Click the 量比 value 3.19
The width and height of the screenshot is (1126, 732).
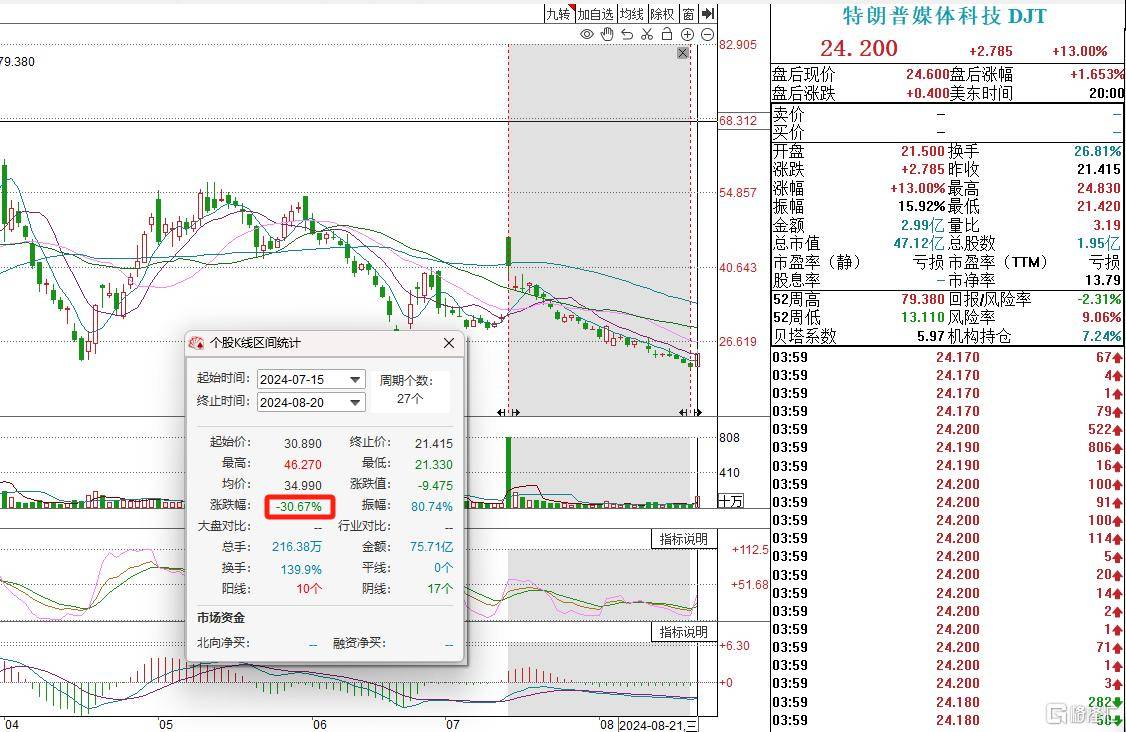point(1107,225)
